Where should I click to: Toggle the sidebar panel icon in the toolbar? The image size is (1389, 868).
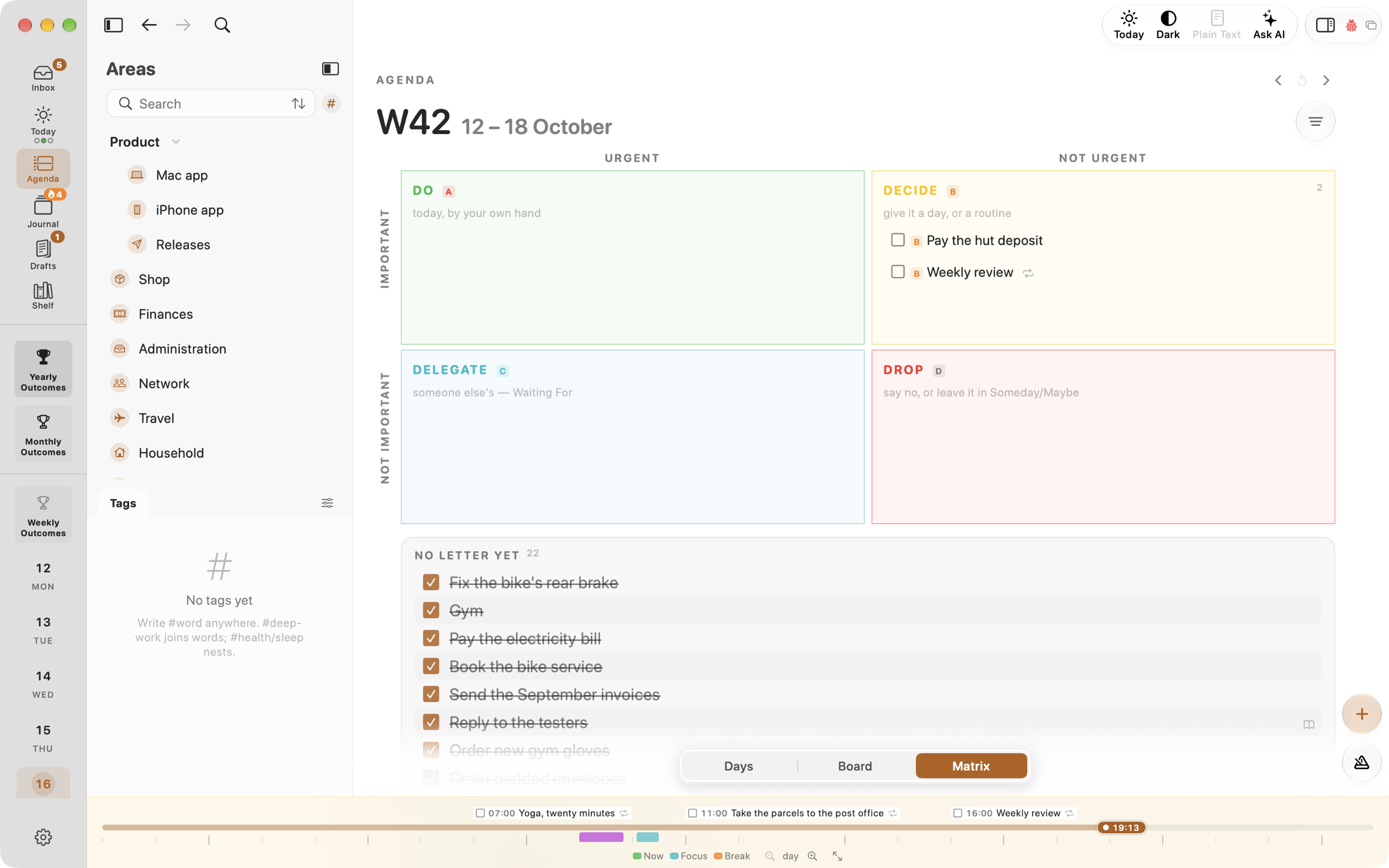[x=113, y=25]
